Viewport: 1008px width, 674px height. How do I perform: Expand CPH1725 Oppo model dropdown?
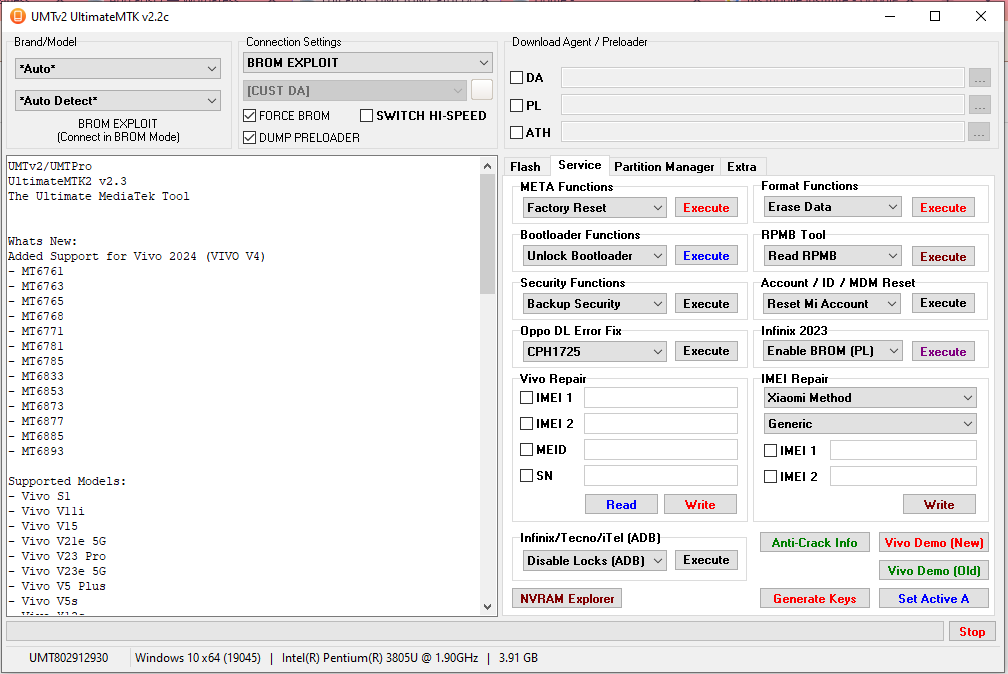click(595, 352)
